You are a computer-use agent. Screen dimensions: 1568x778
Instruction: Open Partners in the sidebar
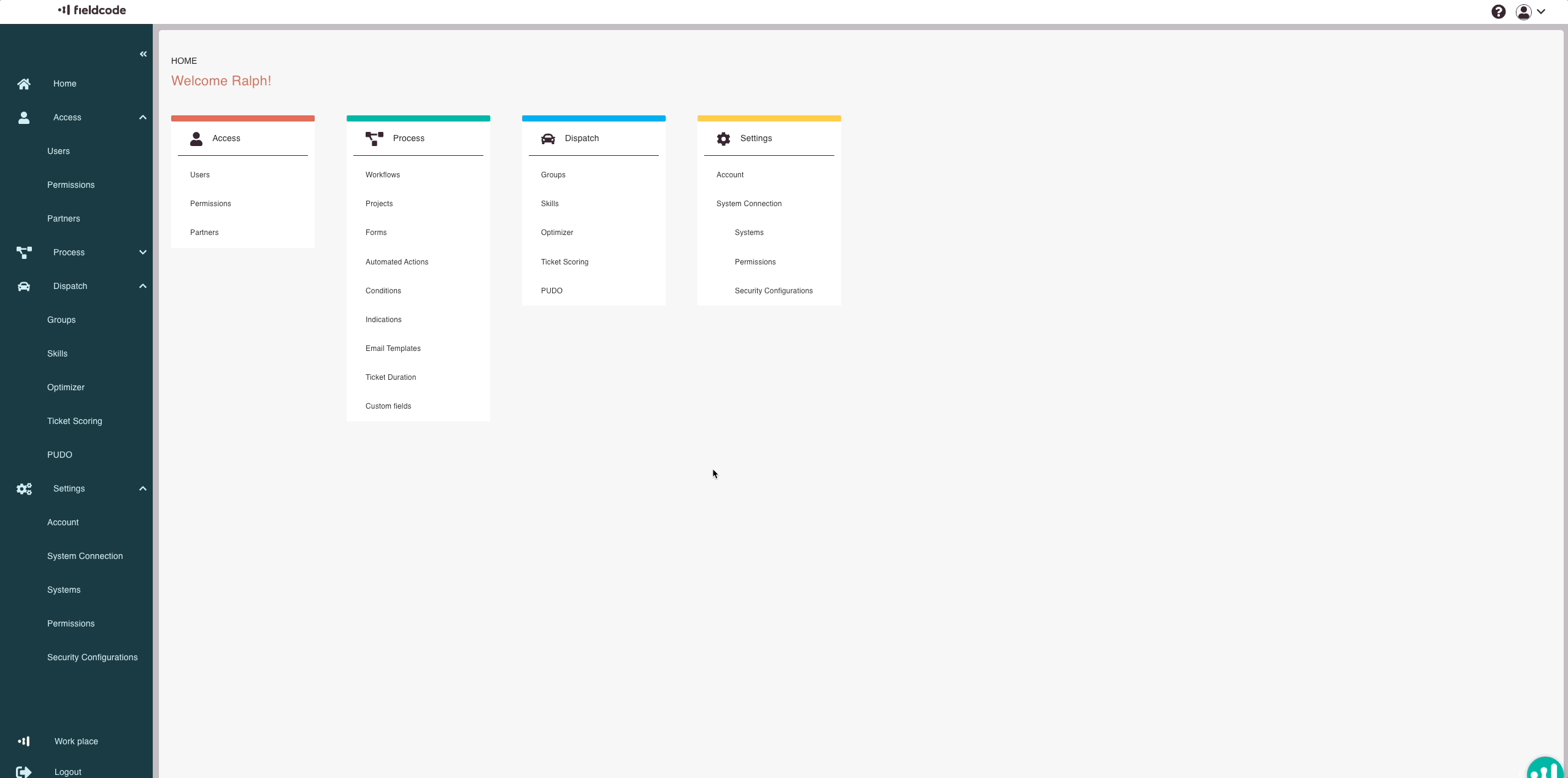[x=64, y=218]
